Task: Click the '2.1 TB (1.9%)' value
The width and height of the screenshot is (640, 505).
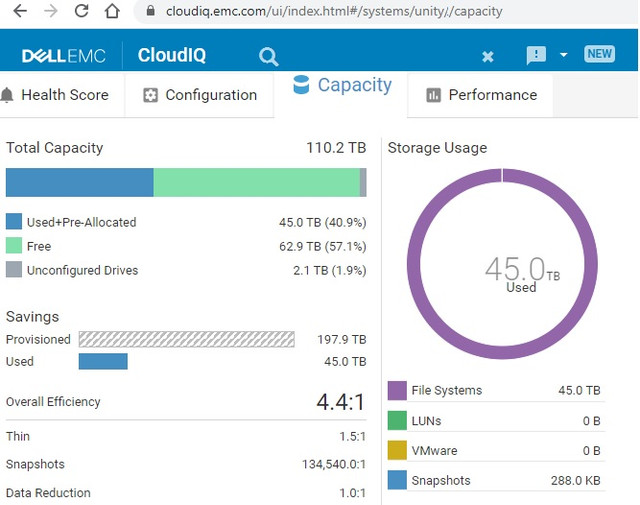Action: [x=329, y=271]
